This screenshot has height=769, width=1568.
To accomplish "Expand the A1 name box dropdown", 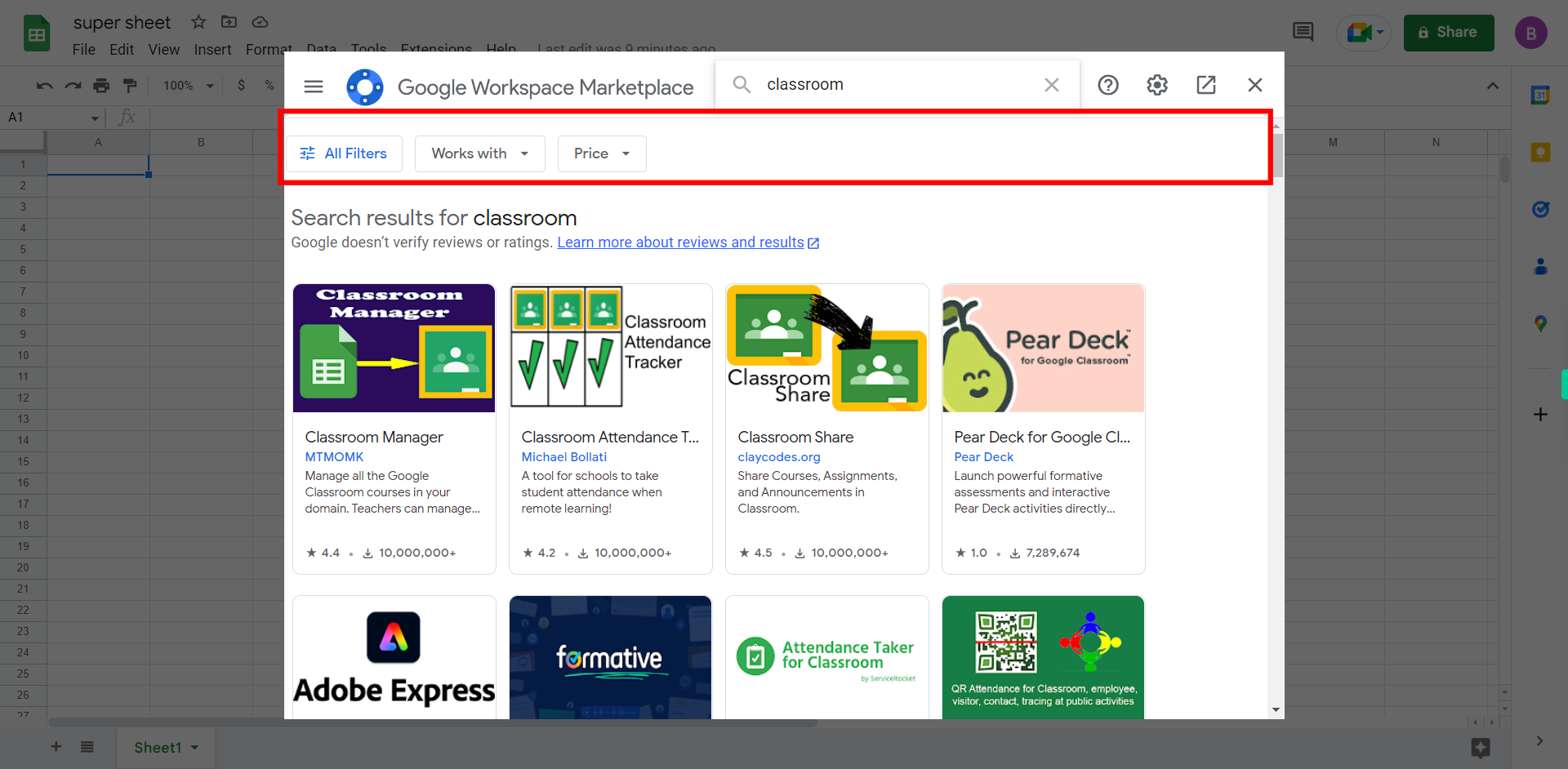I will point(95,118).
